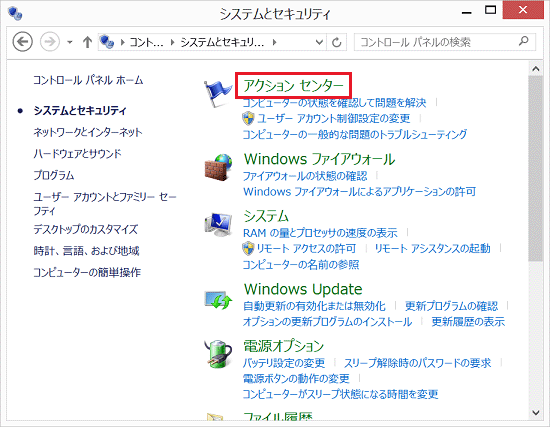Image resolution: width=550 pixels, height=427 pixels.
Task: Click the refresh button beside address bar
Action: pos(337,42)
